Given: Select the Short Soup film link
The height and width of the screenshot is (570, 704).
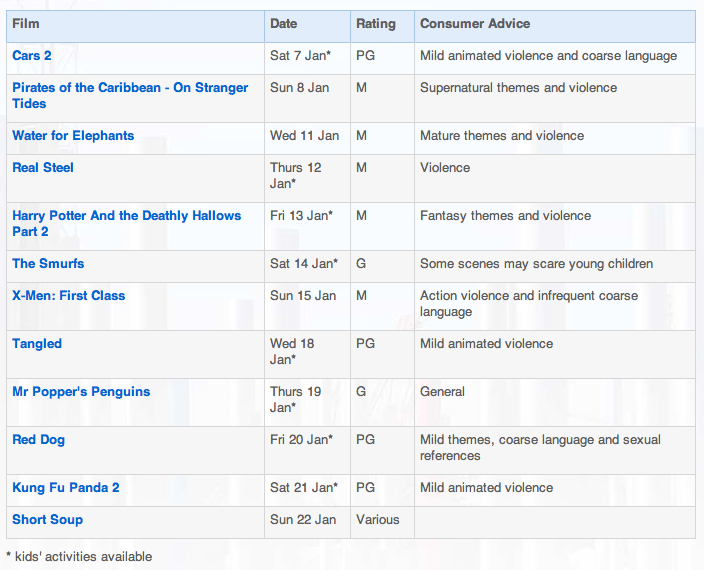Looking at the screenshot, I should point(47,520).
